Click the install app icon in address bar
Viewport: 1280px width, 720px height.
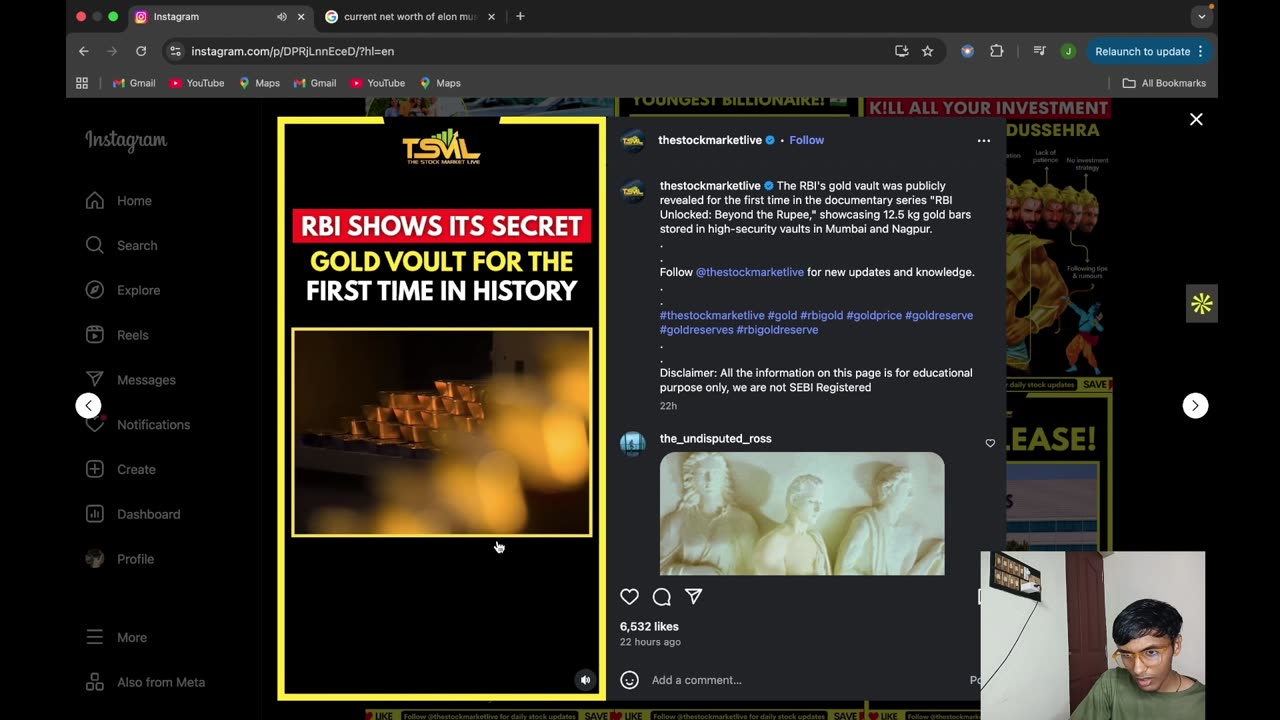pyautogui.click(x=901, y=51)
